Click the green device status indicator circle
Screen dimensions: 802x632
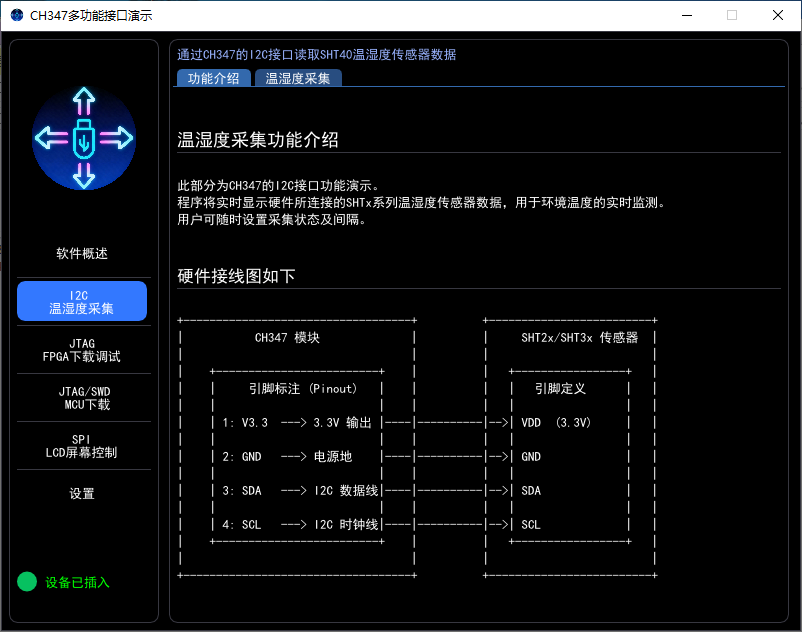click(x=27, y=582)
